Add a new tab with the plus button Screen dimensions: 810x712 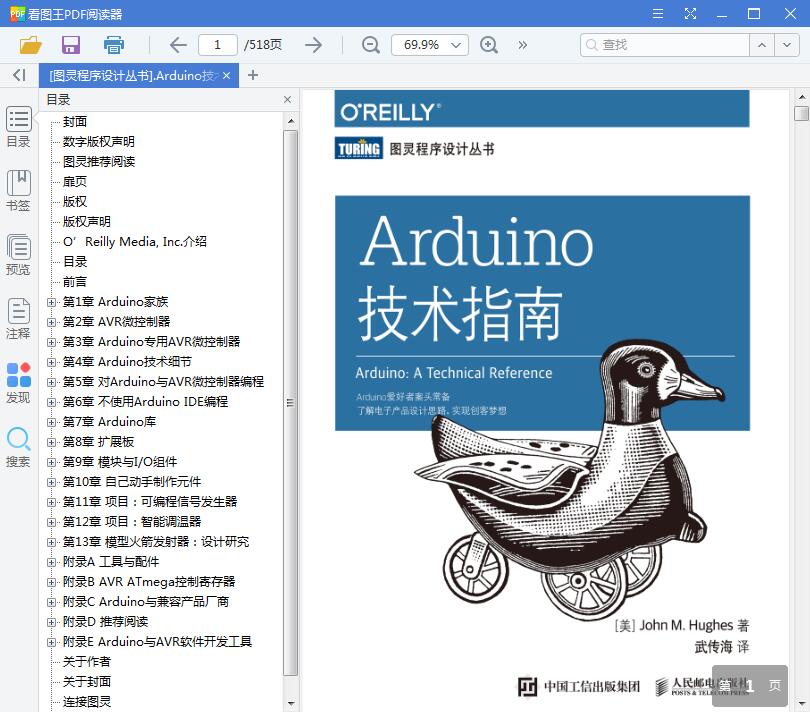coord(253,75)
